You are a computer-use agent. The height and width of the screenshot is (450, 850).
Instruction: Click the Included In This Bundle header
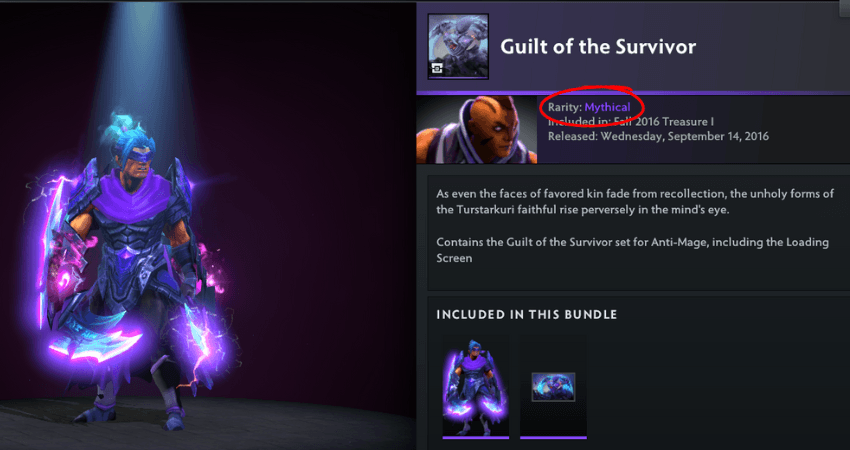tap(527, 314)
